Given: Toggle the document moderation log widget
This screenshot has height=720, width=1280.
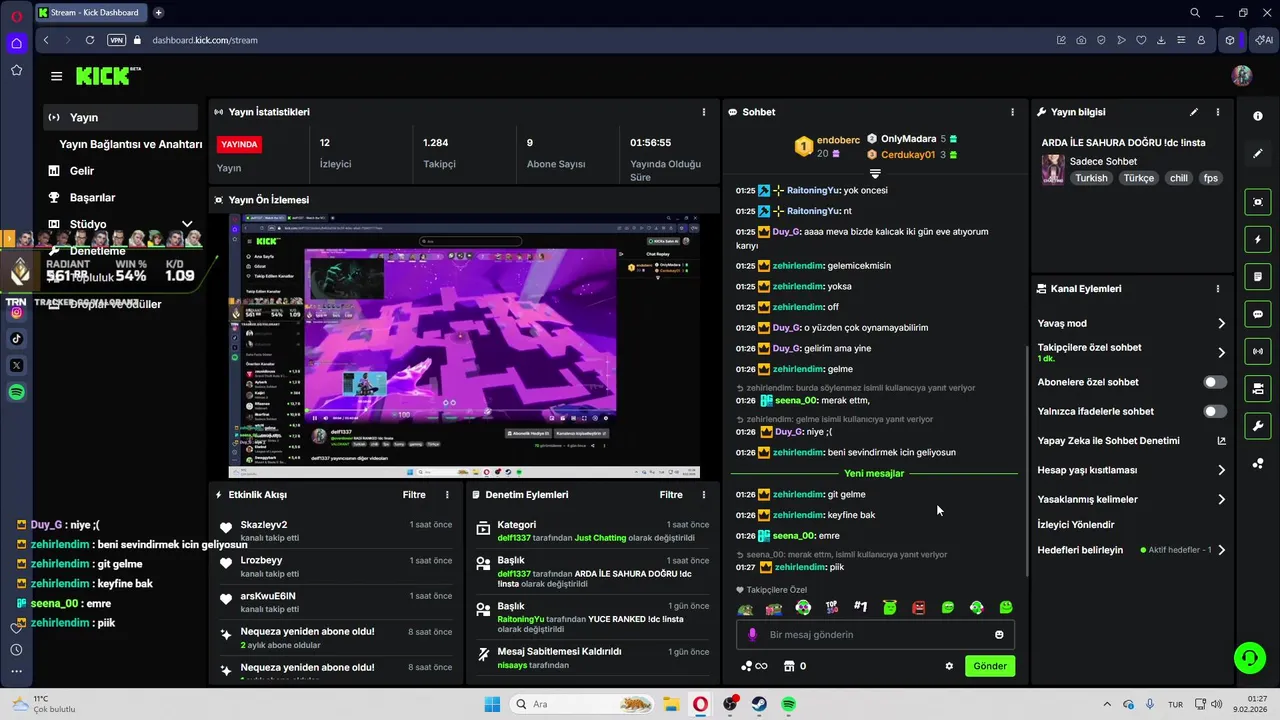Looking at the screenshot, I should 1258,277.
